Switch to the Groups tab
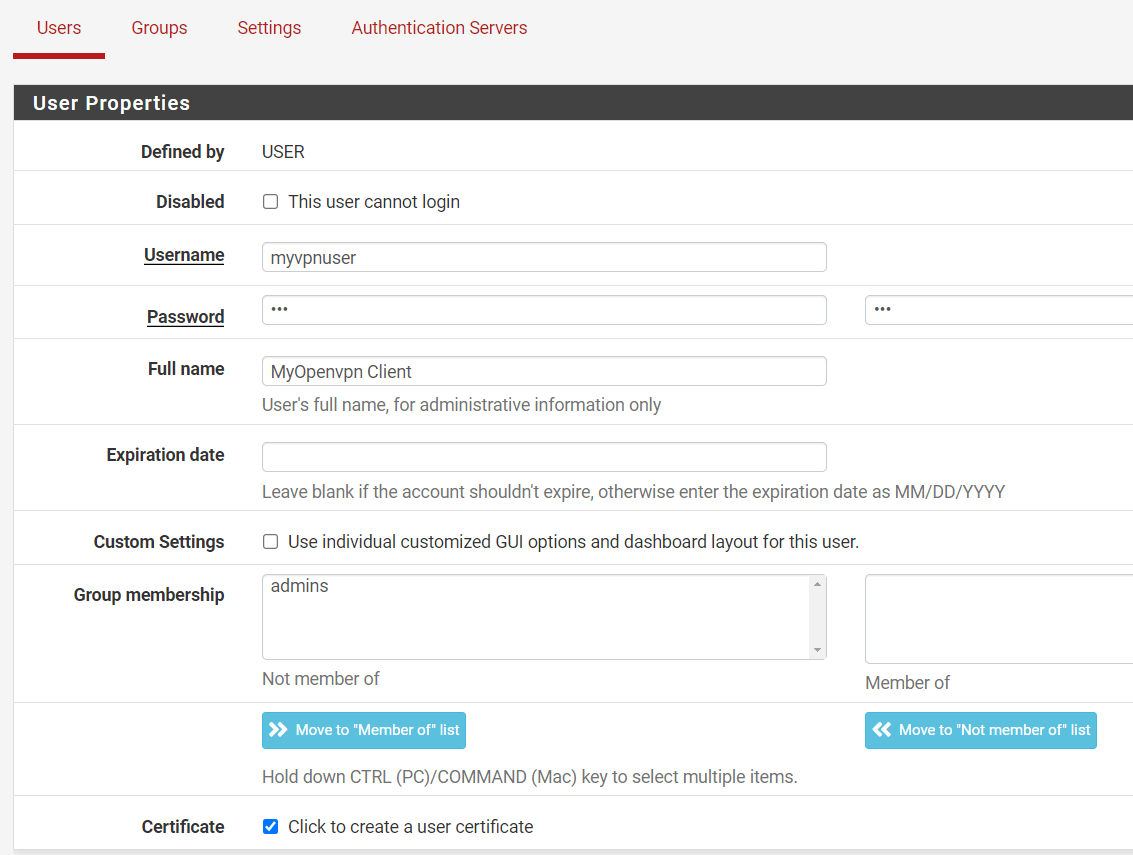The width and height of the screenshot is (1133, 855). 159,28
